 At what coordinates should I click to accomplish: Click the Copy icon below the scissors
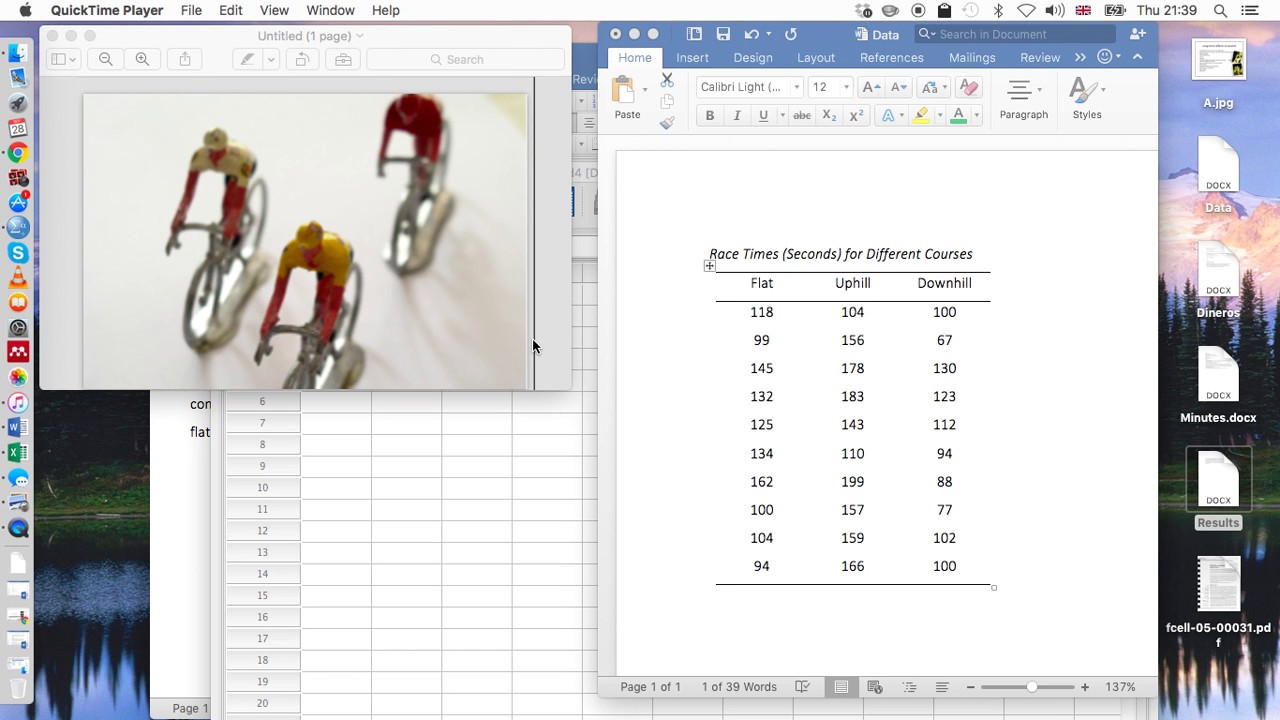pos(667,101)
